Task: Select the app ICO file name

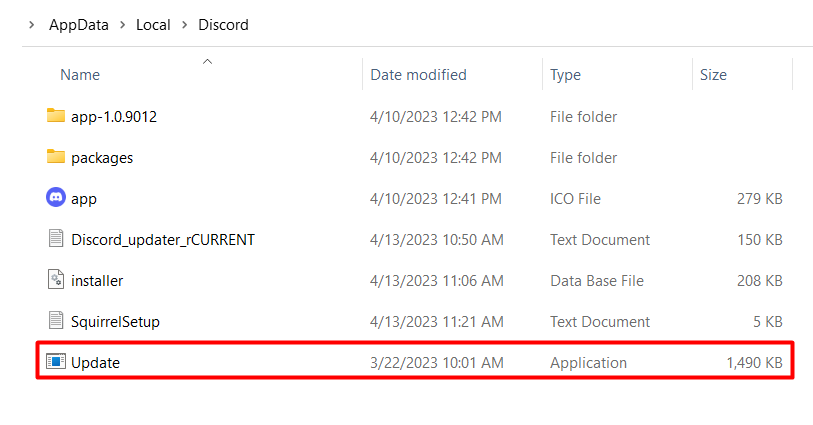Action: (x=84, y=199)
